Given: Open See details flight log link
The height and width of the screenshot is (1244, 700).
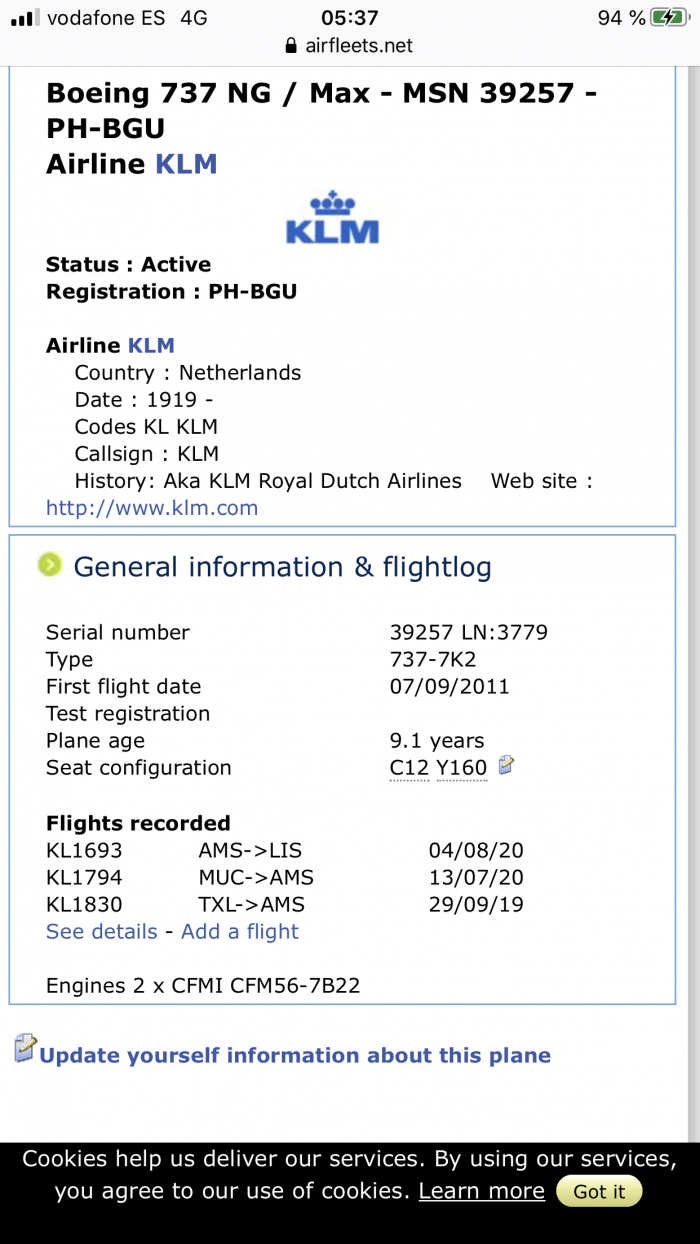Looking at the screenshot, I should point(102,932).
